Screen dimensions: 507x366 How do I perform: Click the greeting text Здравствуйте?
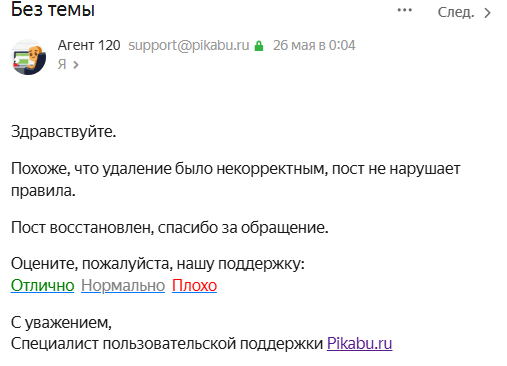64,132
